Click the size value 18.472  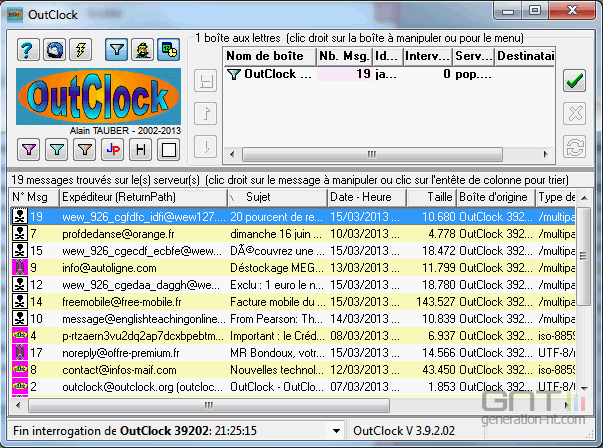coord(438,251)
